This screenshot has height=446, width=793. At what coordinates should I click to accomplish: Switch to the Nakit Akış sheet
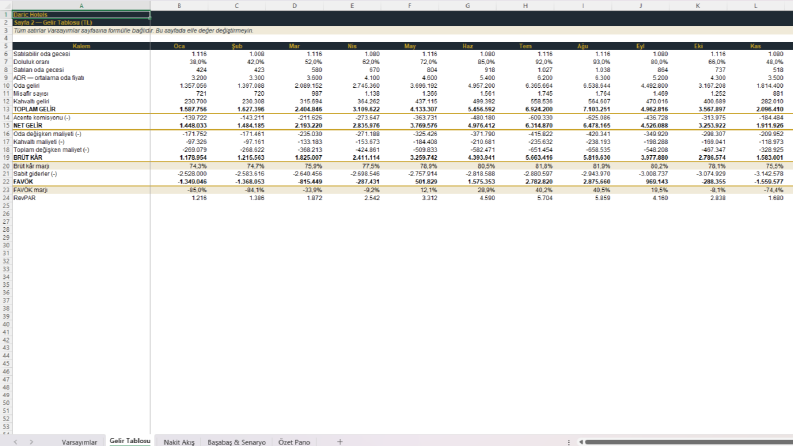click(179, 442)
